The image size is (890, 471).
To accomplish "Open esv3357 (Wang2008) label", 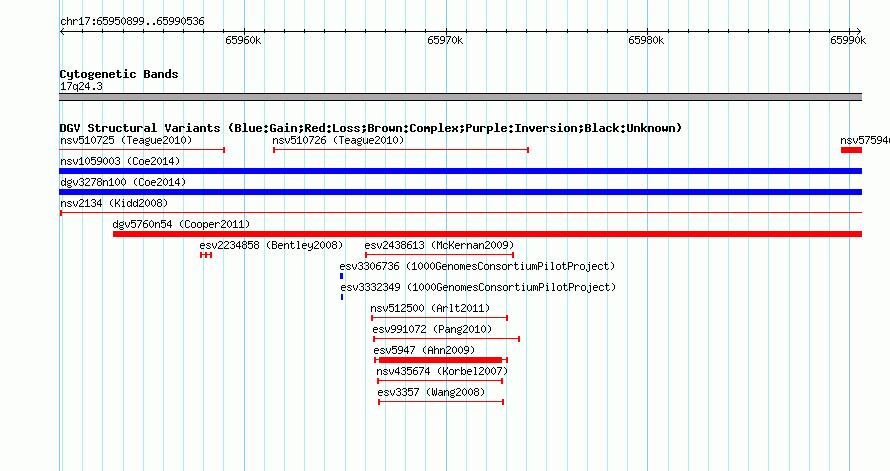I will 431,392.
